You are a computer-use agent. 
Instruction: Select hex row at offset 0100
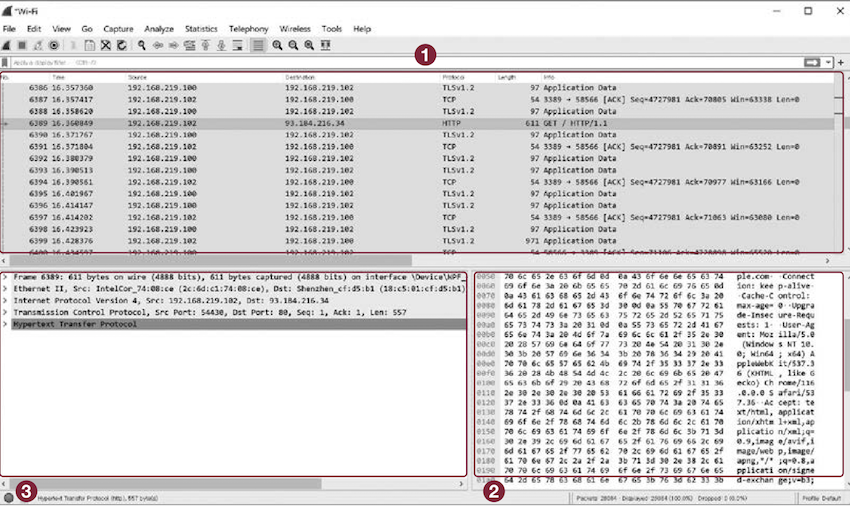645,383
